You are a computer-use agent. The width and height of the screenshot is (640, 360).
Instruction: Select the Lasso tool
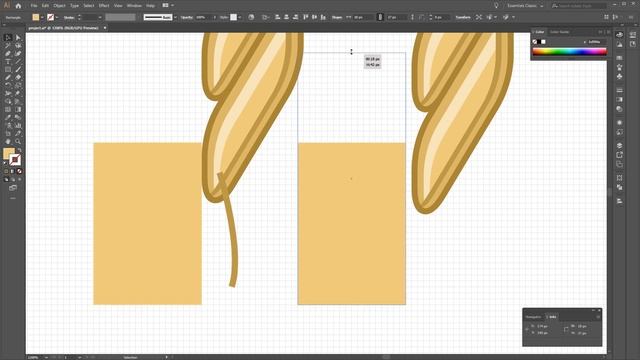coord(18,46)
